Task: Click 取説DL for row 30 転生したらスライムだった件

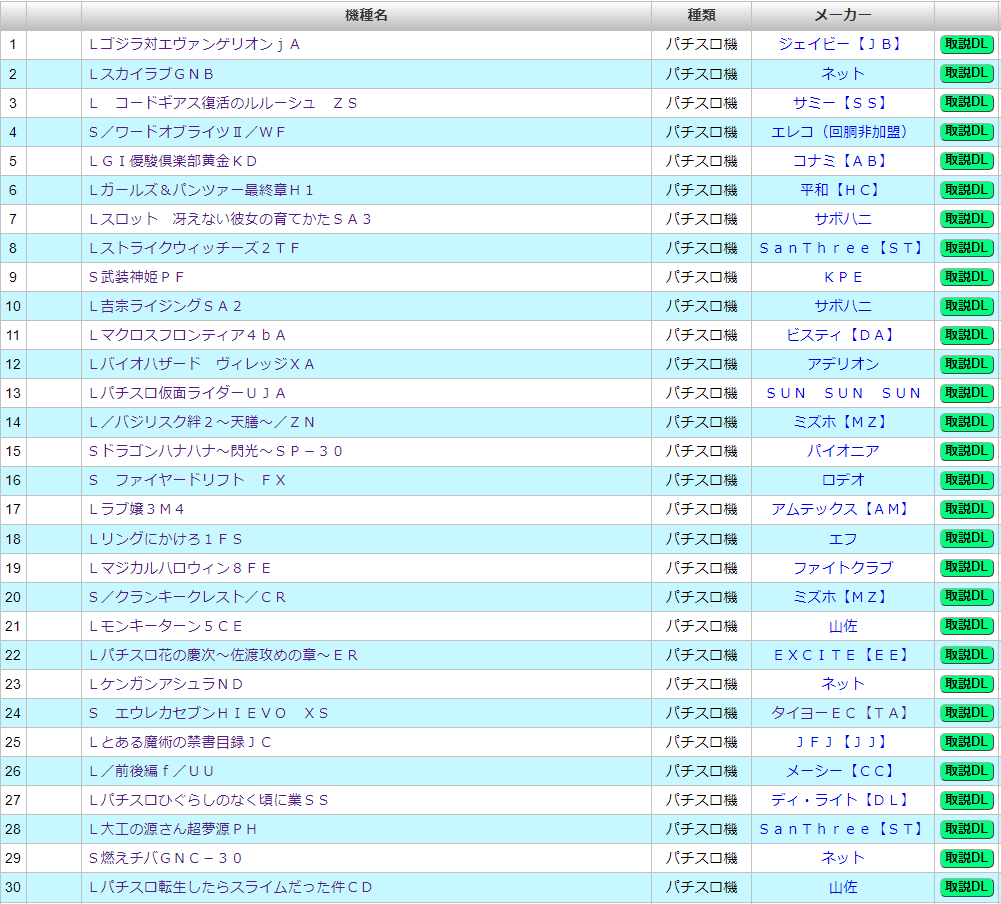Action: coord(967,887)
